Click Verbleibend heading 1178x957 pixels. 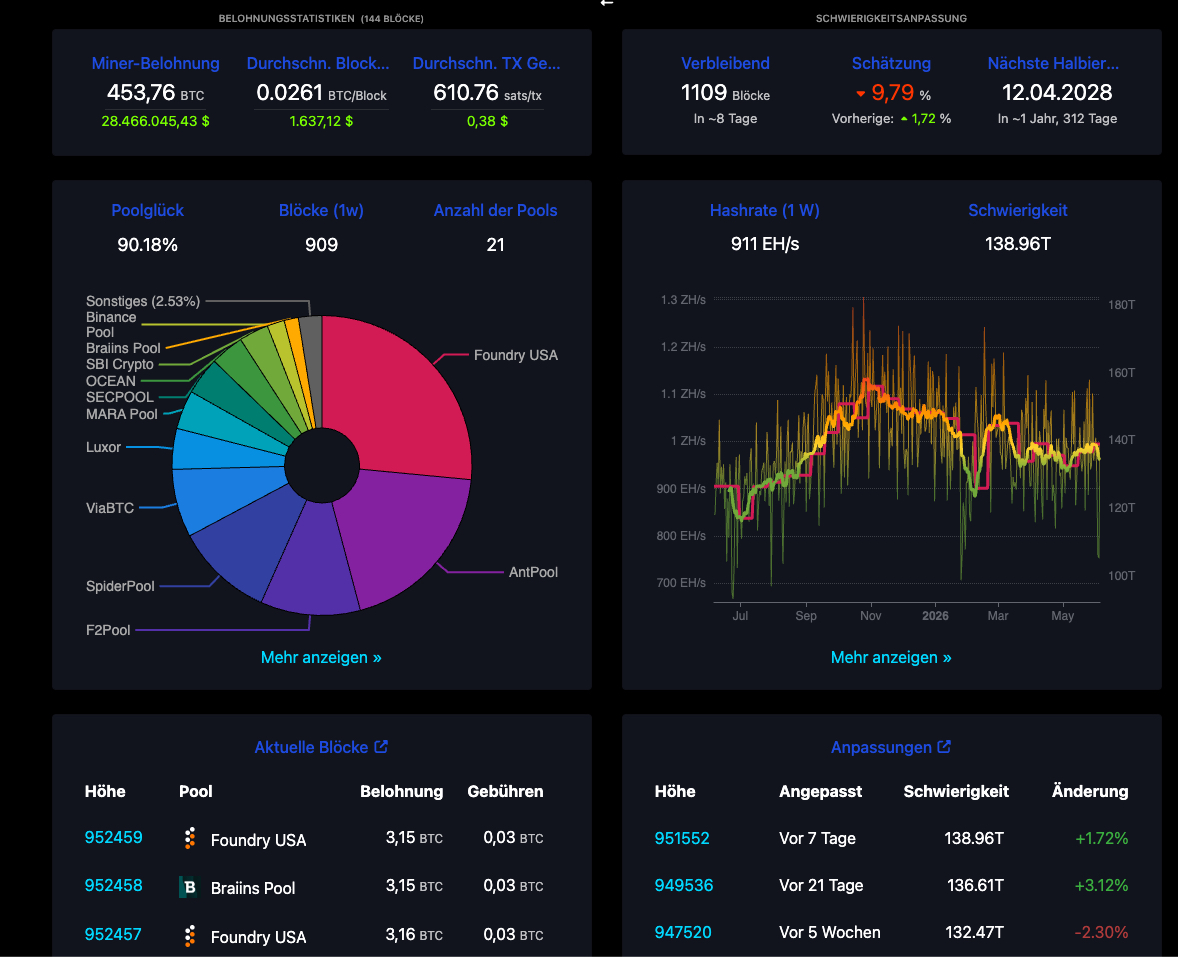(725, 64)
